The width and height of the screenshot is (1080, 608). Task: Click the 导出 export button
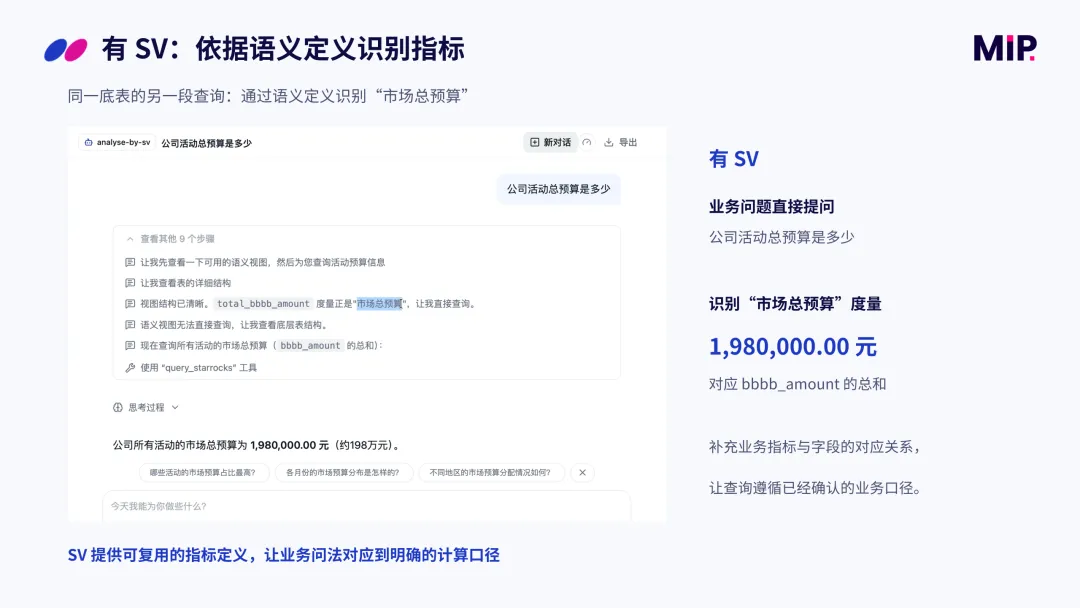[x=621, y=143]
